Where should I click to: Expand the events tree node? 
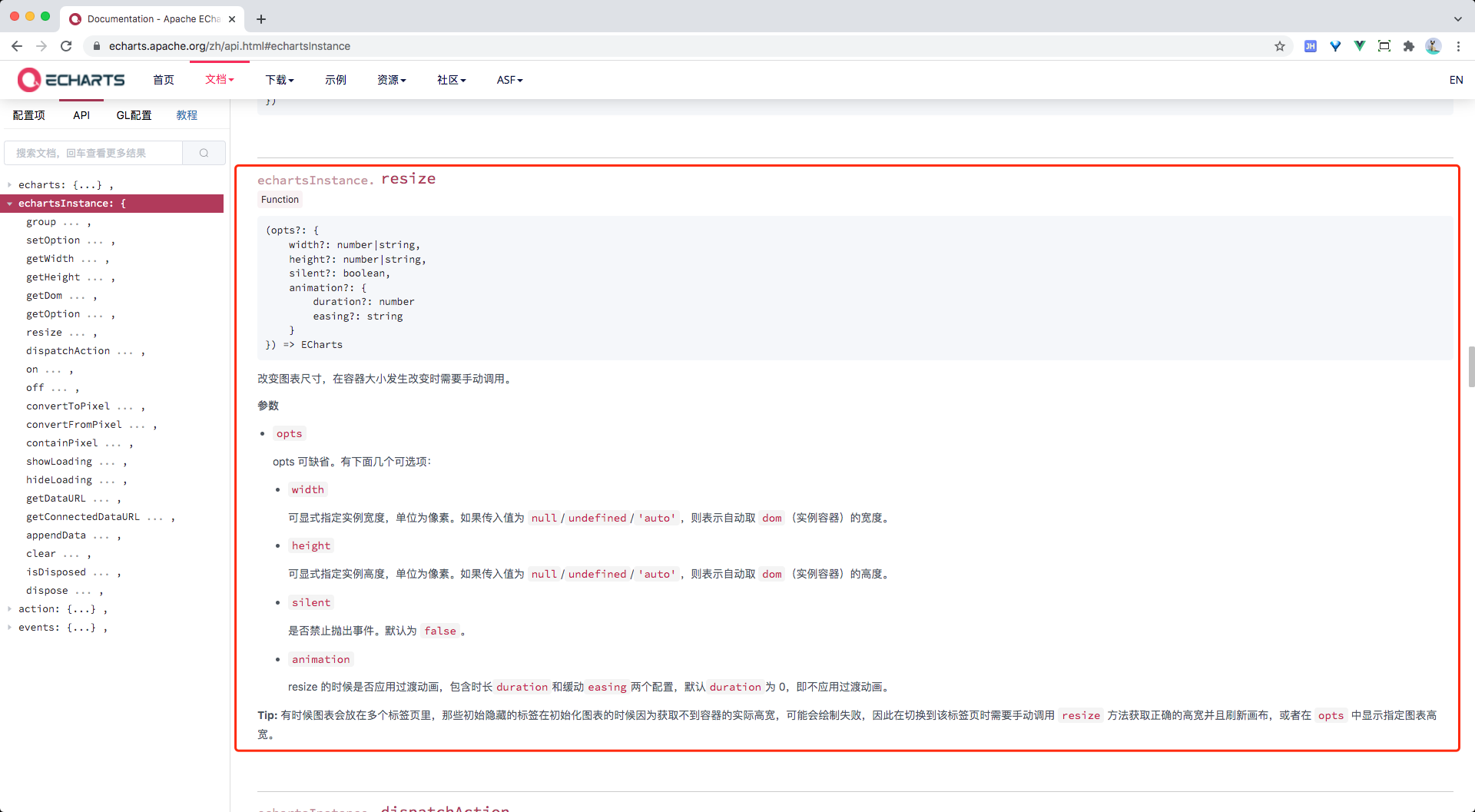point(9,628)
